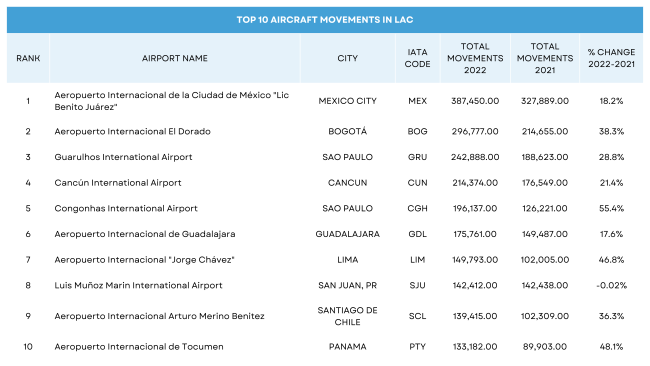This screenshot has height=366, width=650.
Task: Select the CITY column header
Action: click(x=347, y=58)
